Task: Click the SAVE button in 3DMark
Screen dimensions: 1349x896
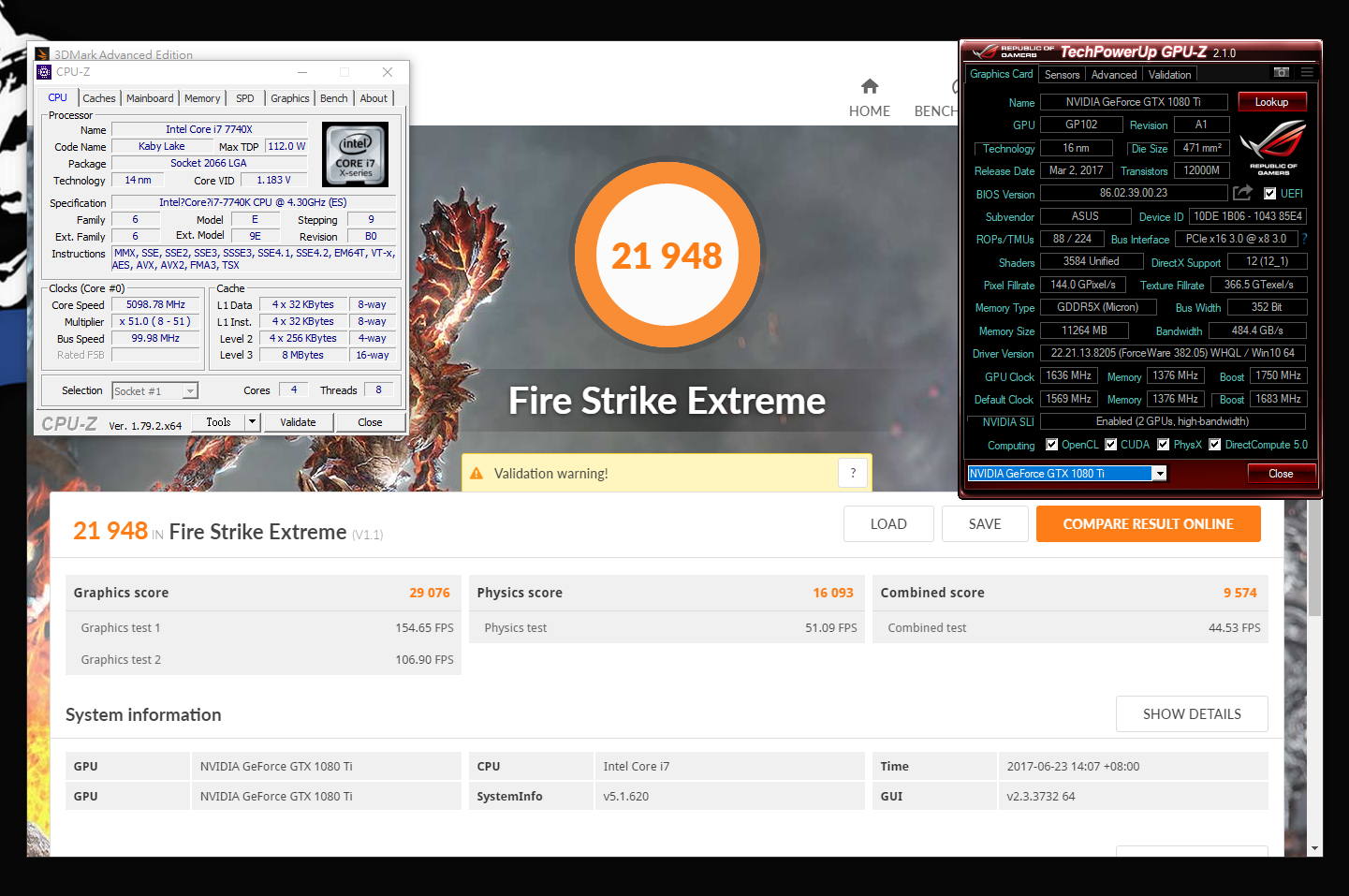Action: (985, 524)
